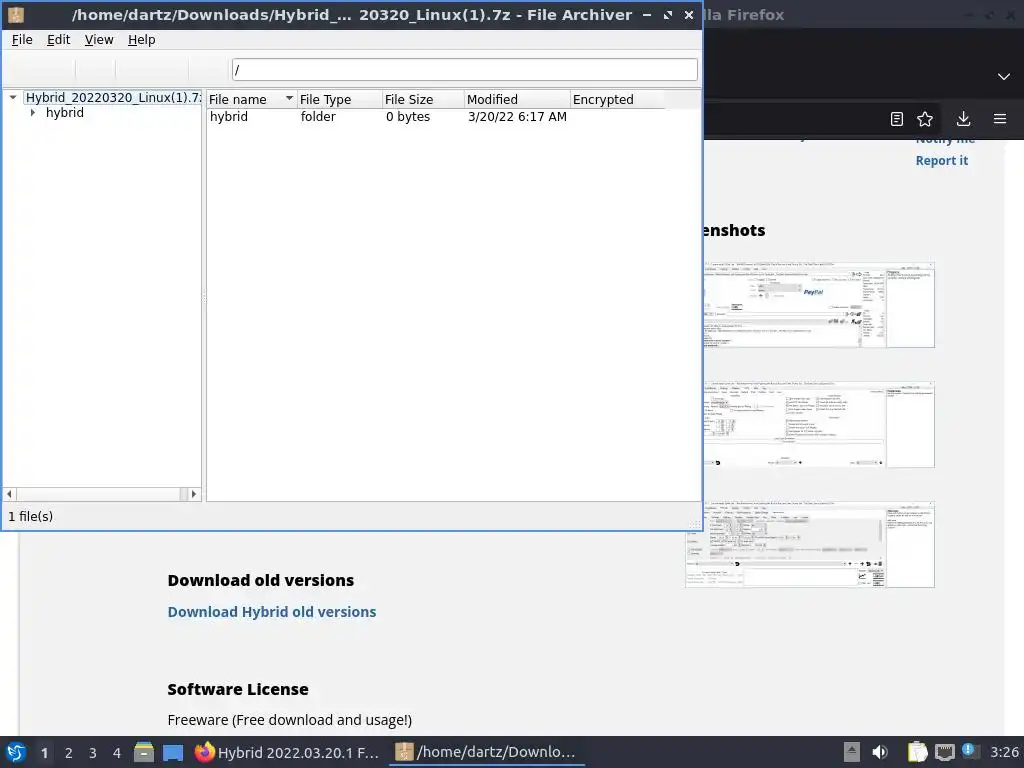1024x768 pixels.
Task: Click the tree pane horizontal scrollbar track
Action: pos(102,494)
